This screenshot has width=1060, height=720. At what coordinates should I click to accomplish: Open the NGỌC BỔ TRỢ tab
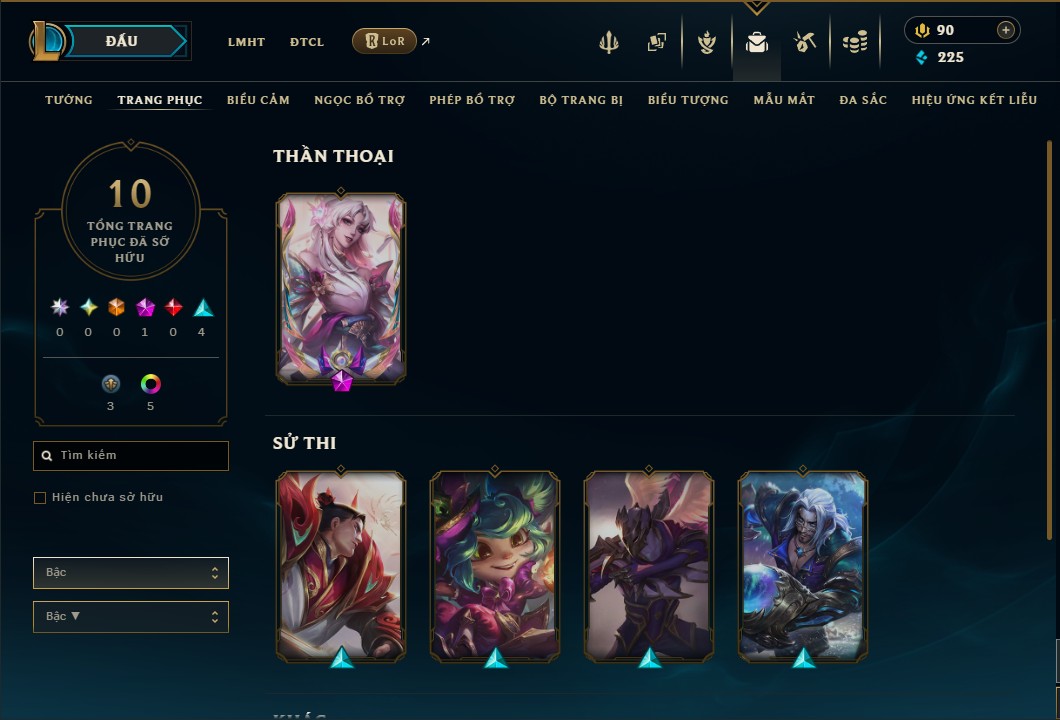point(360,100)
